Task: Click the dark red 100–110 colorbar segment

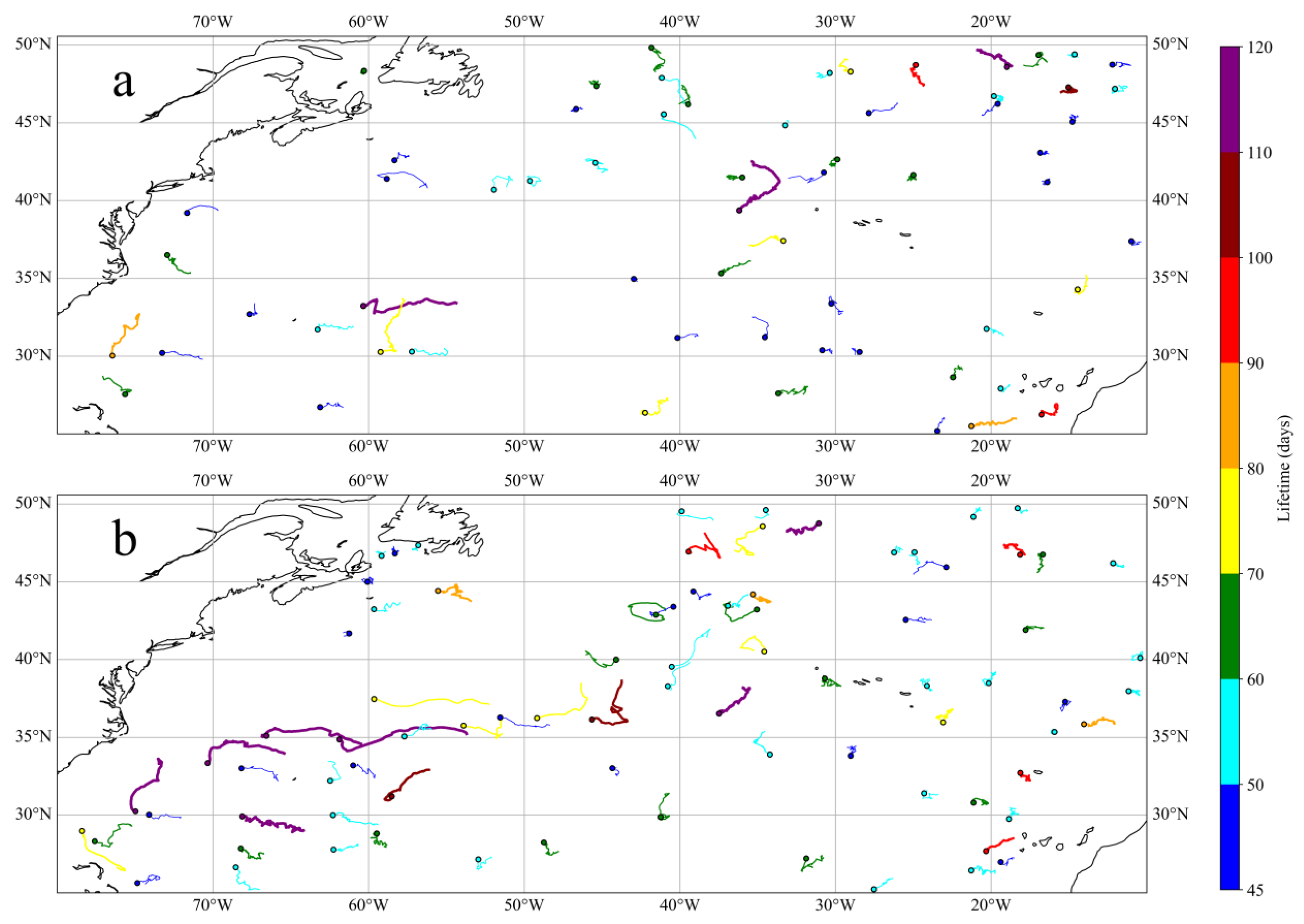Action: coord(1229,205)
